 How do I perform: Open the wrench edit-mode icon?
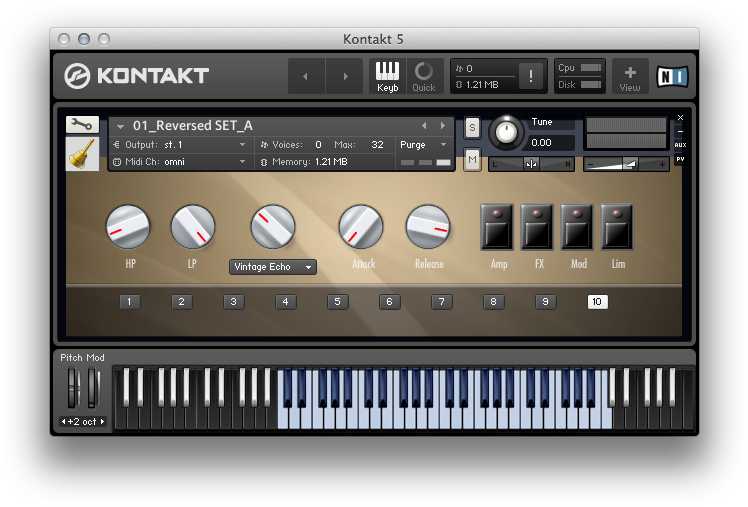(82, 125)
